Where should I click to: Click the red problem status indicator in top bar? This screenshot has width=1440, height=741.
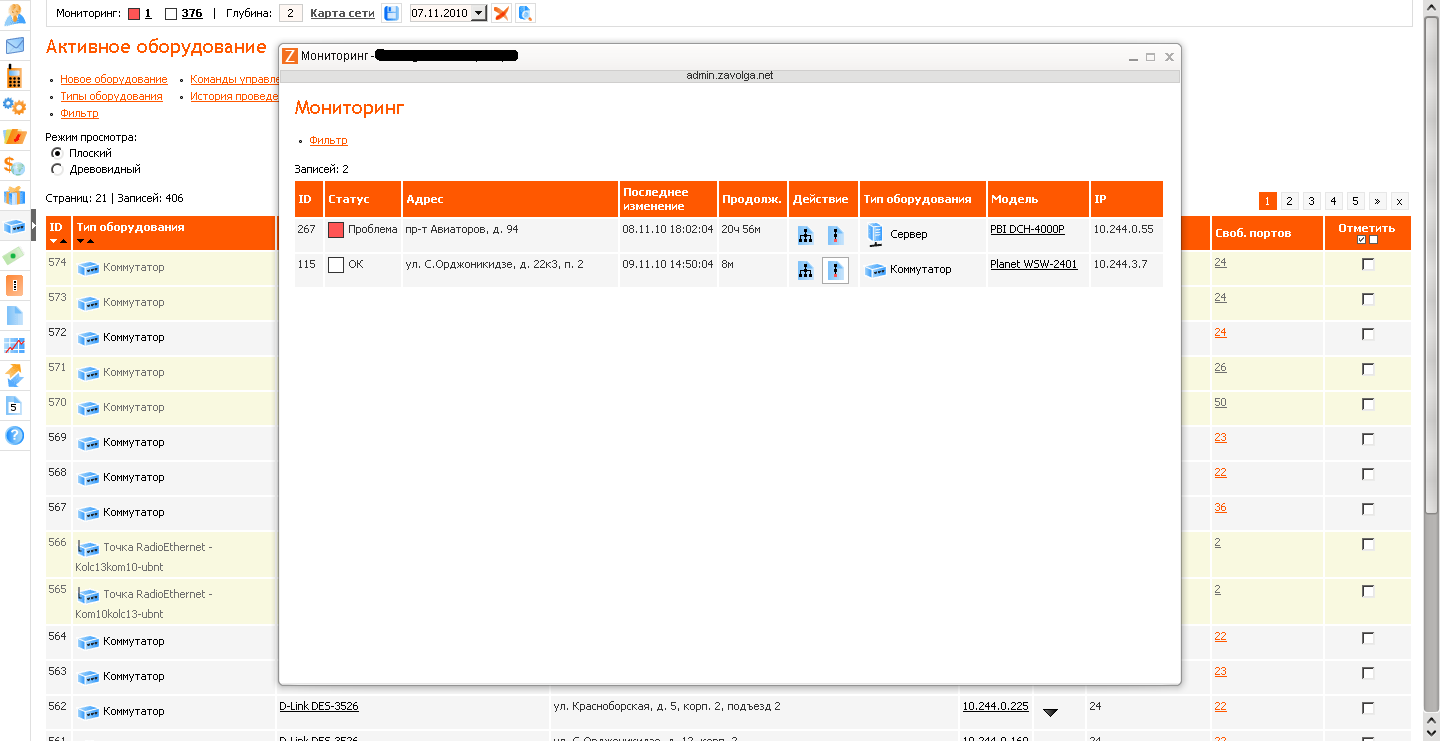coord(134,14)
